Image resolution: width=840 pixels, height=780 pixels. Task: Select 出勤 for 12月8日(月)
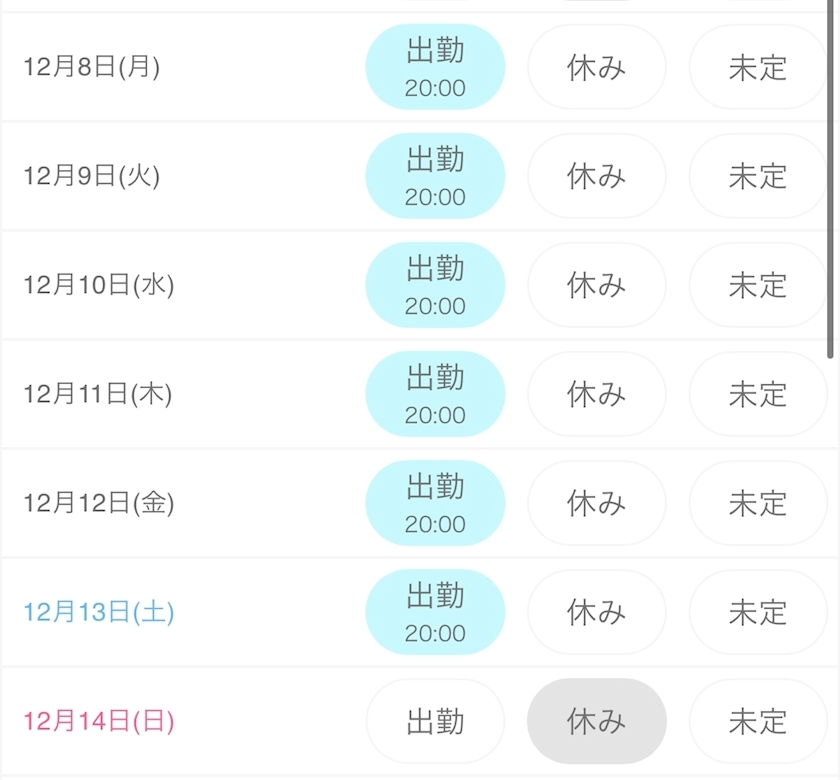click(435, 67)
